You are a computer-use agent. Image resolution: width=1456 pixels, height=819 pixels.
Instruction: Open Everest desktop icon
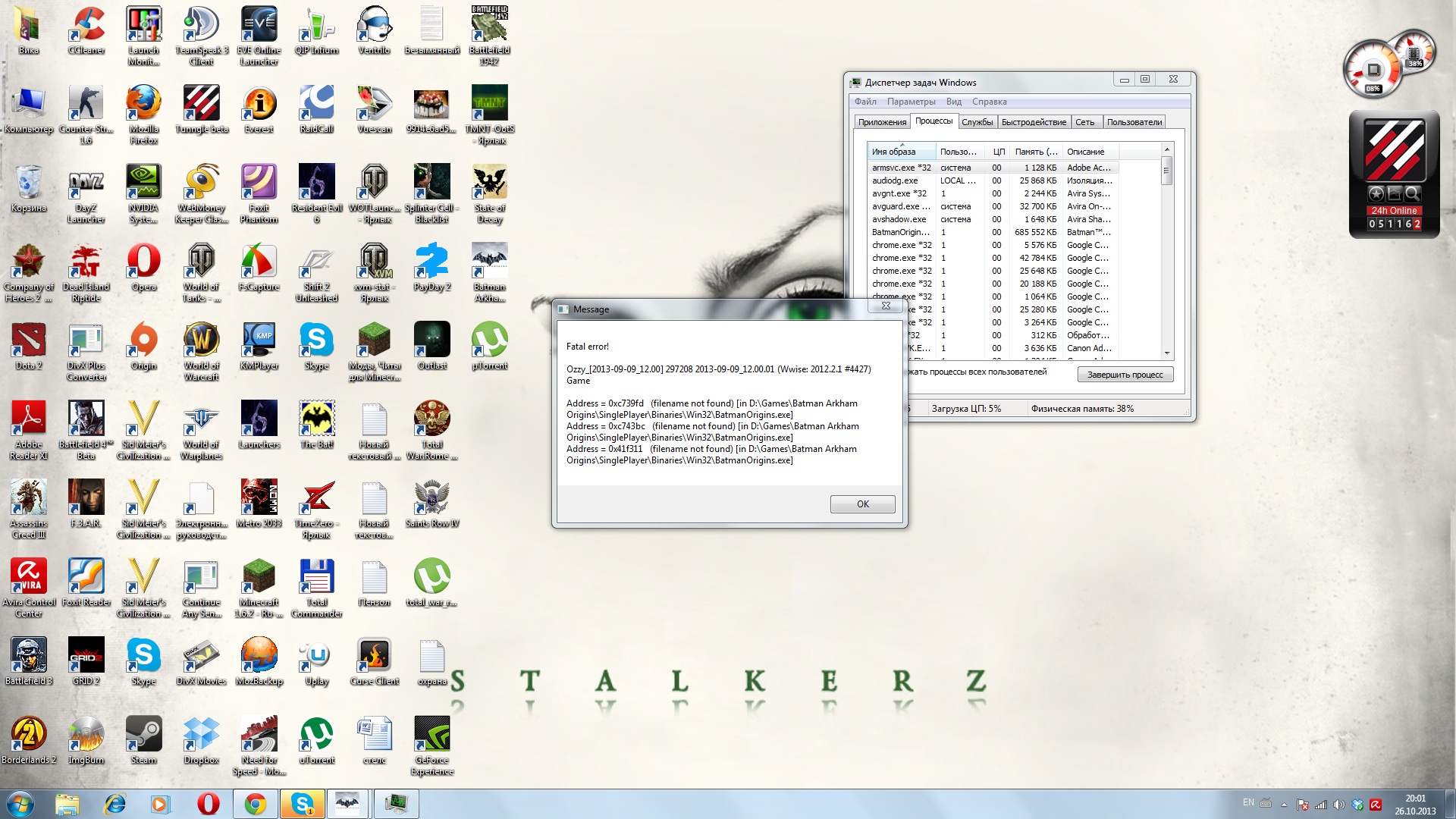pos(259,109)
